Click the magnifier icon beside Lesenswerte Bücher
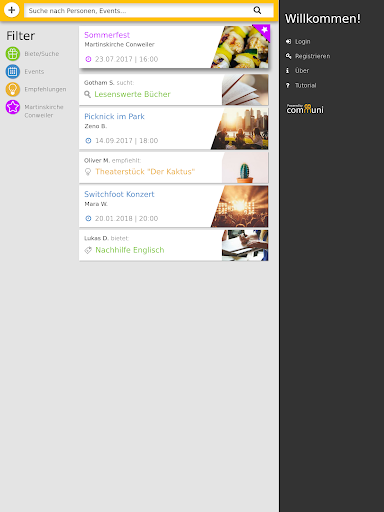This screenshot has height=512, width=384. coord(87,94)
